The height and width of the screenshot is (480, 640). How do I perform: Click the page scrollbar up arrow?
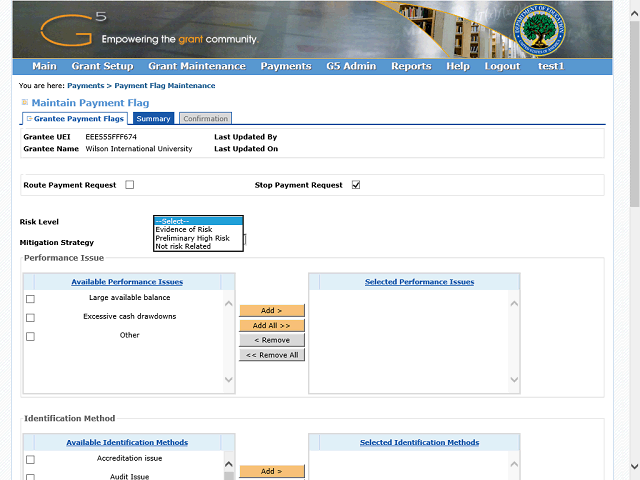click(634, 6)
